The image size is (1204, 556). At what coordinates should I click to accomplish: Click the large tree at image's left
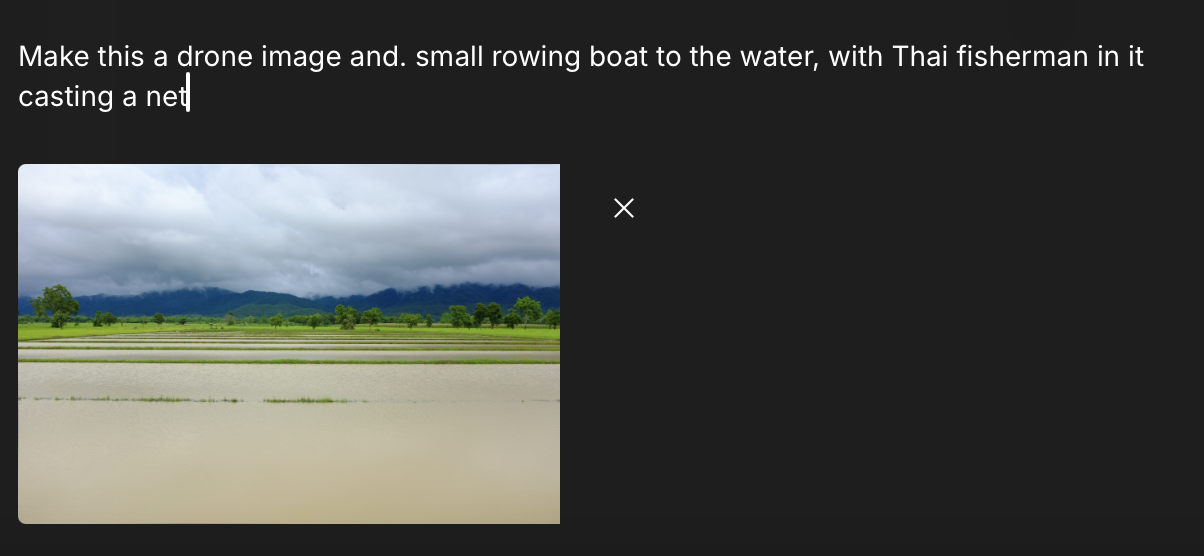coord(55,302)
